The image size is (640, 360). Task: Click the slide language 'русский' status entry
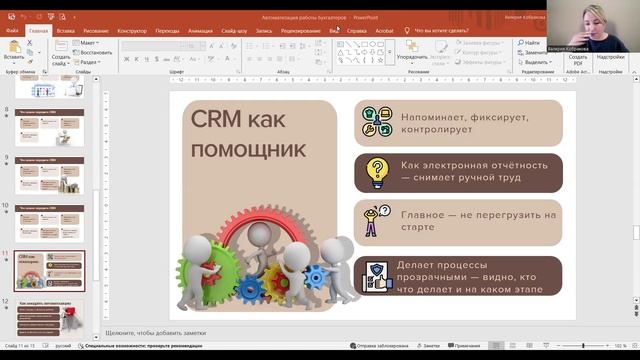click(63, 346)
